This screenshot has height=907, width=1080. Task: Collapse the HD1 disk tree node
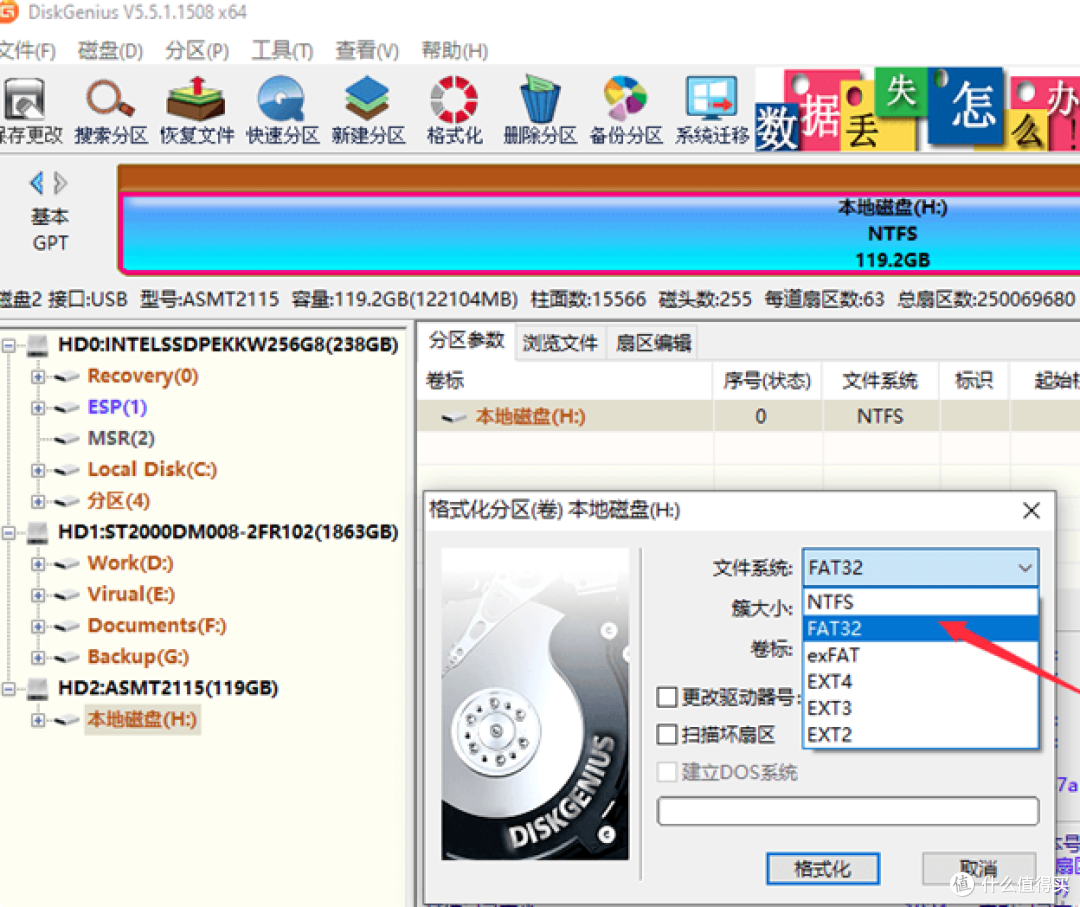tap(8, 532)
